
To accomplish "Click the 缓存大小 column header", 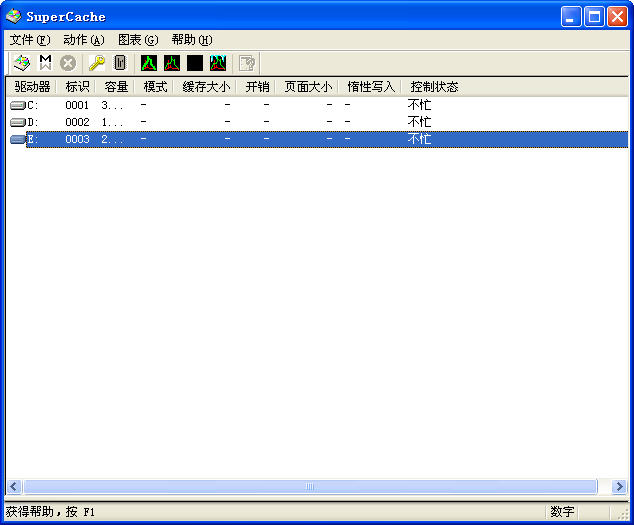I will tap(206, 87).
